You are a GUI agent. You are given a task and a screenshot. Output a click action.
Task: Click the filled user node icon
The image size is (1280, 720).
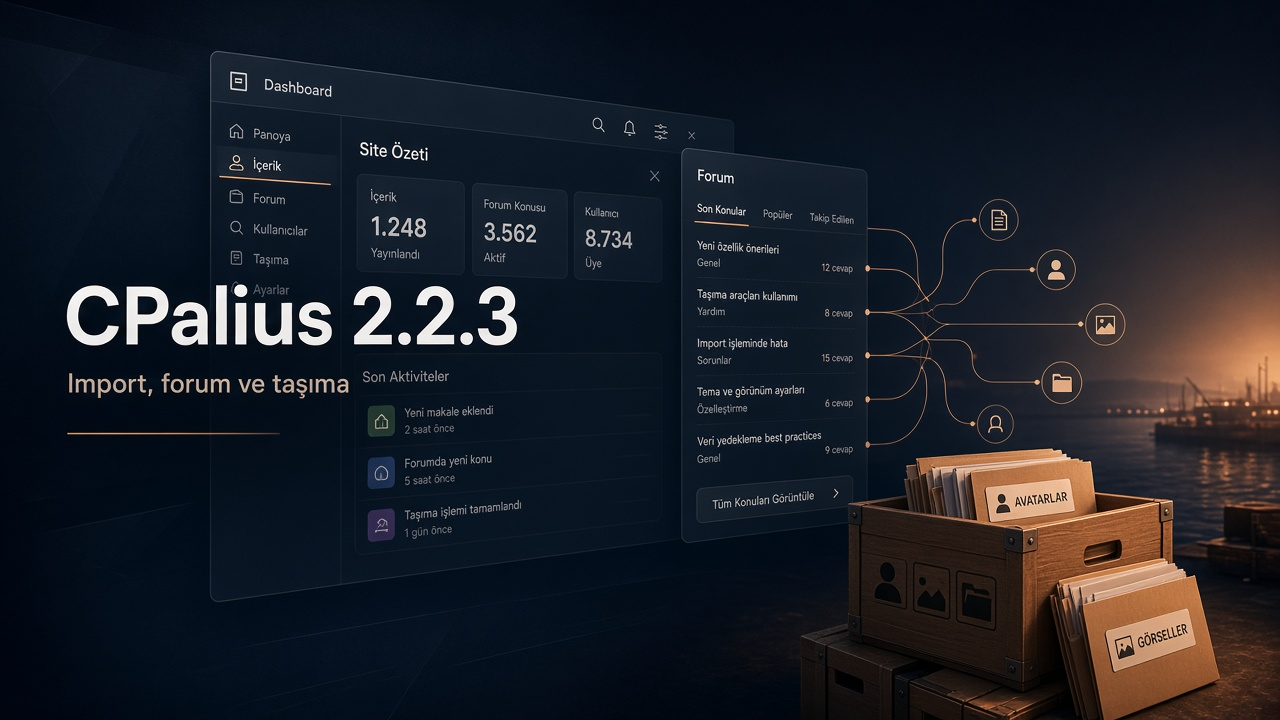pos(1055,269)
